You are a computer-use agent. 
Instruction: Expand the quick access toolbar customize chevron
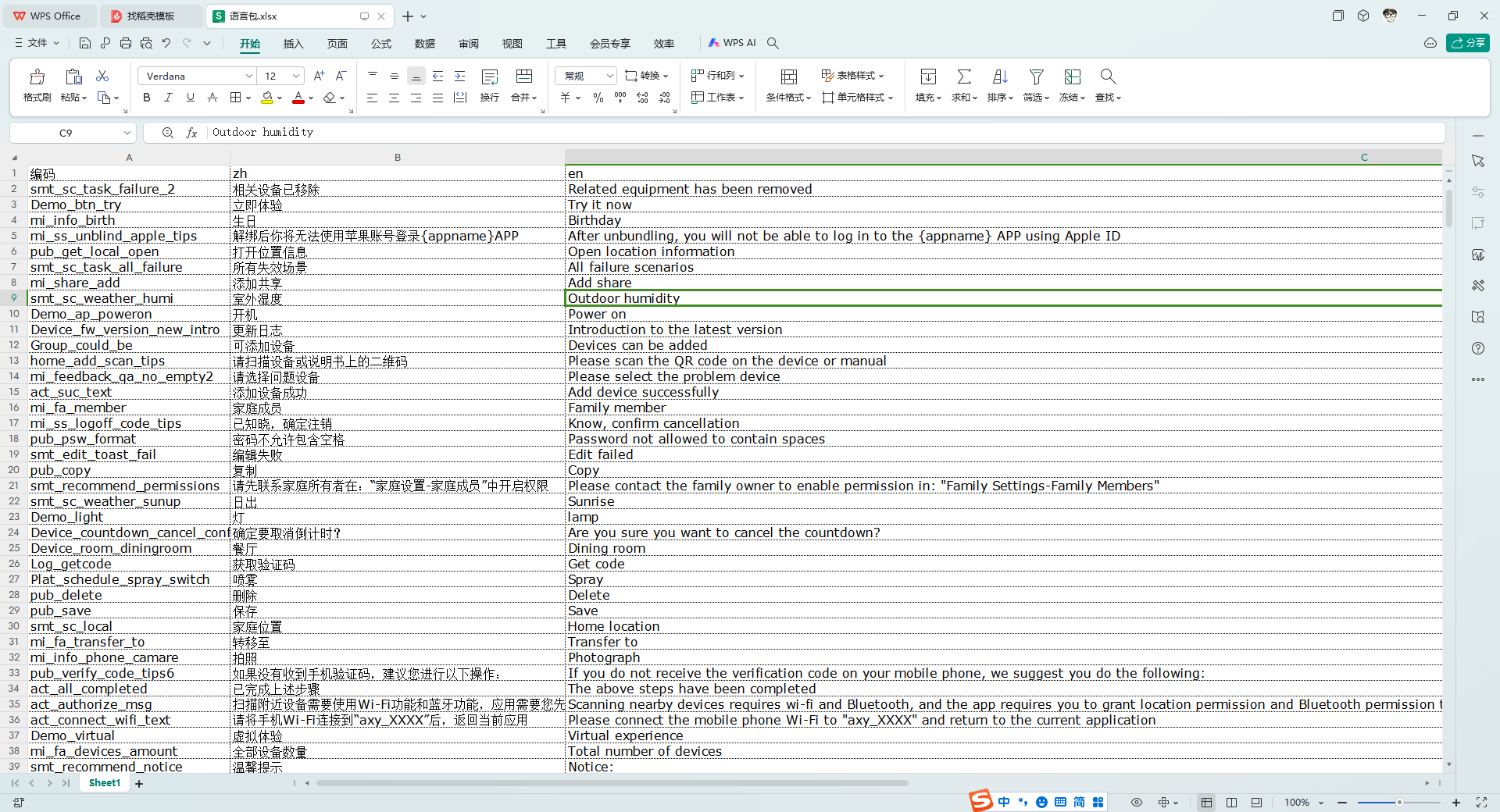207,43
